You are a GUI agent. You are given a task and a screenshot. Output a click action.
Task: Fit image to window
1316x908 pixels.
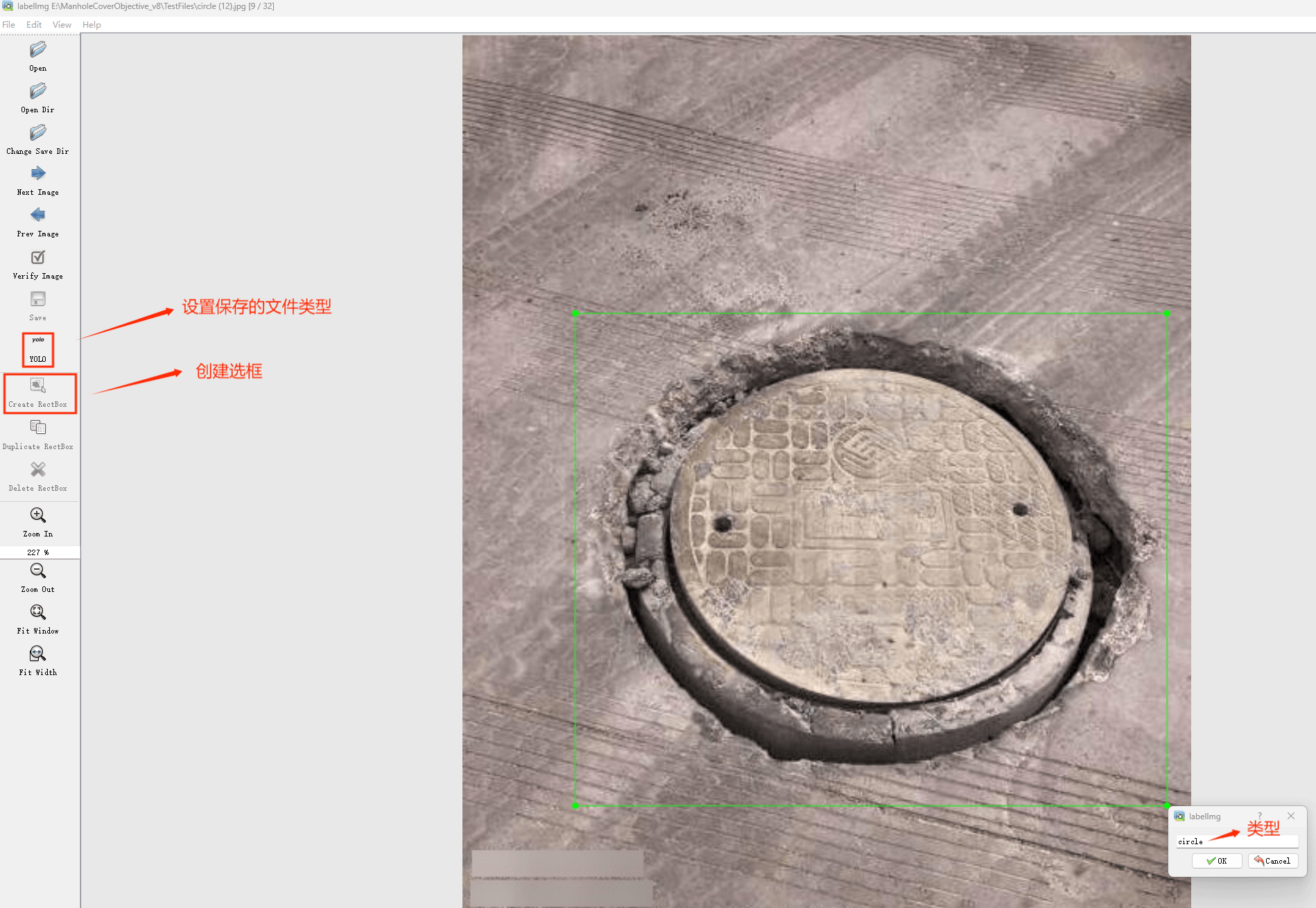(38, 613)
